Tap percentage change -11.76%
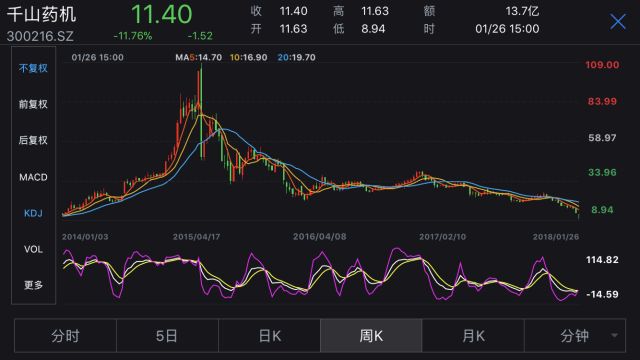This screenshot has width=640, height=360. pos(133,36)
